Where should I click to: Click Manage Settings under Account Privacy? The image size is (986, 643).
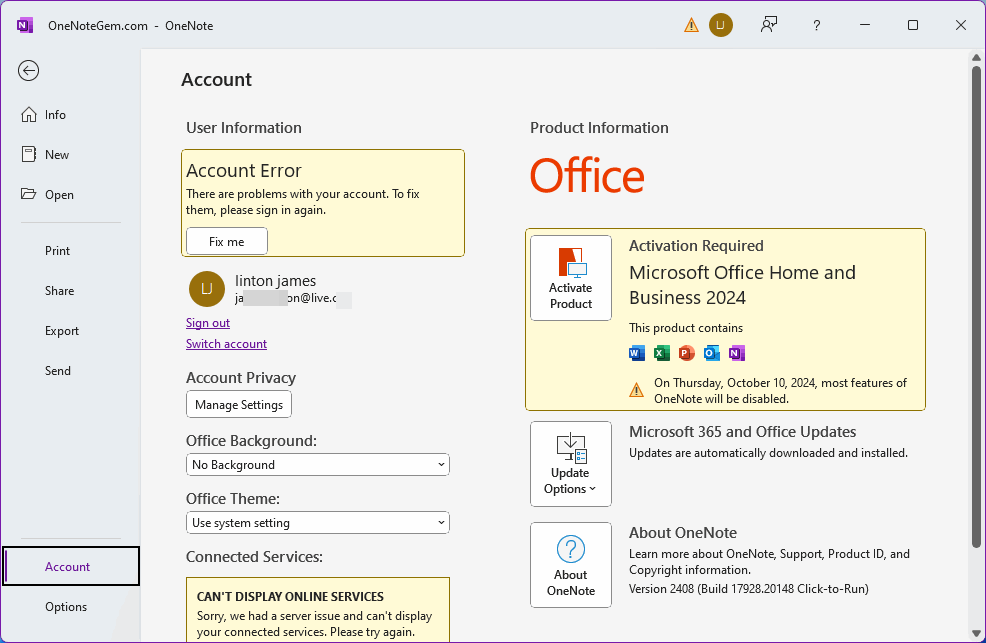[x=239, y=404]
